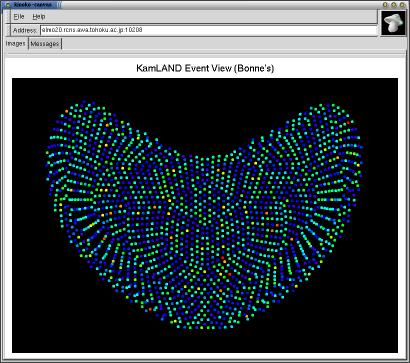Open the File menu
Viewport: 410px width, 363px height.
pyautogui.click(x=19, y=16)
